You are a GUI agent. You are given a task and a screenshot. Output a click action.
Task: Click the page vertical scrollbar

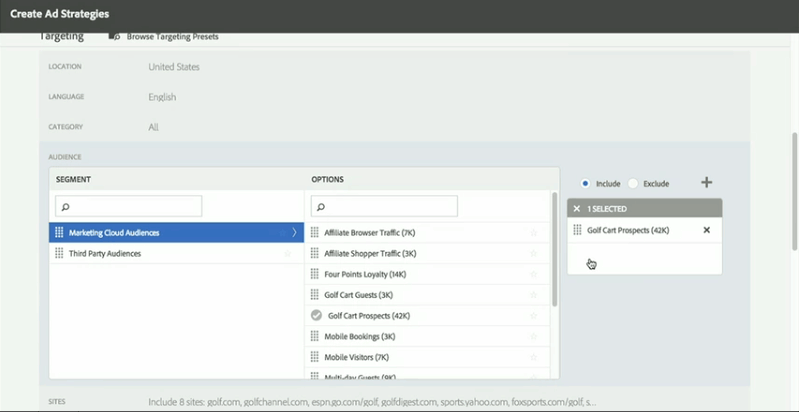(795, 191)
